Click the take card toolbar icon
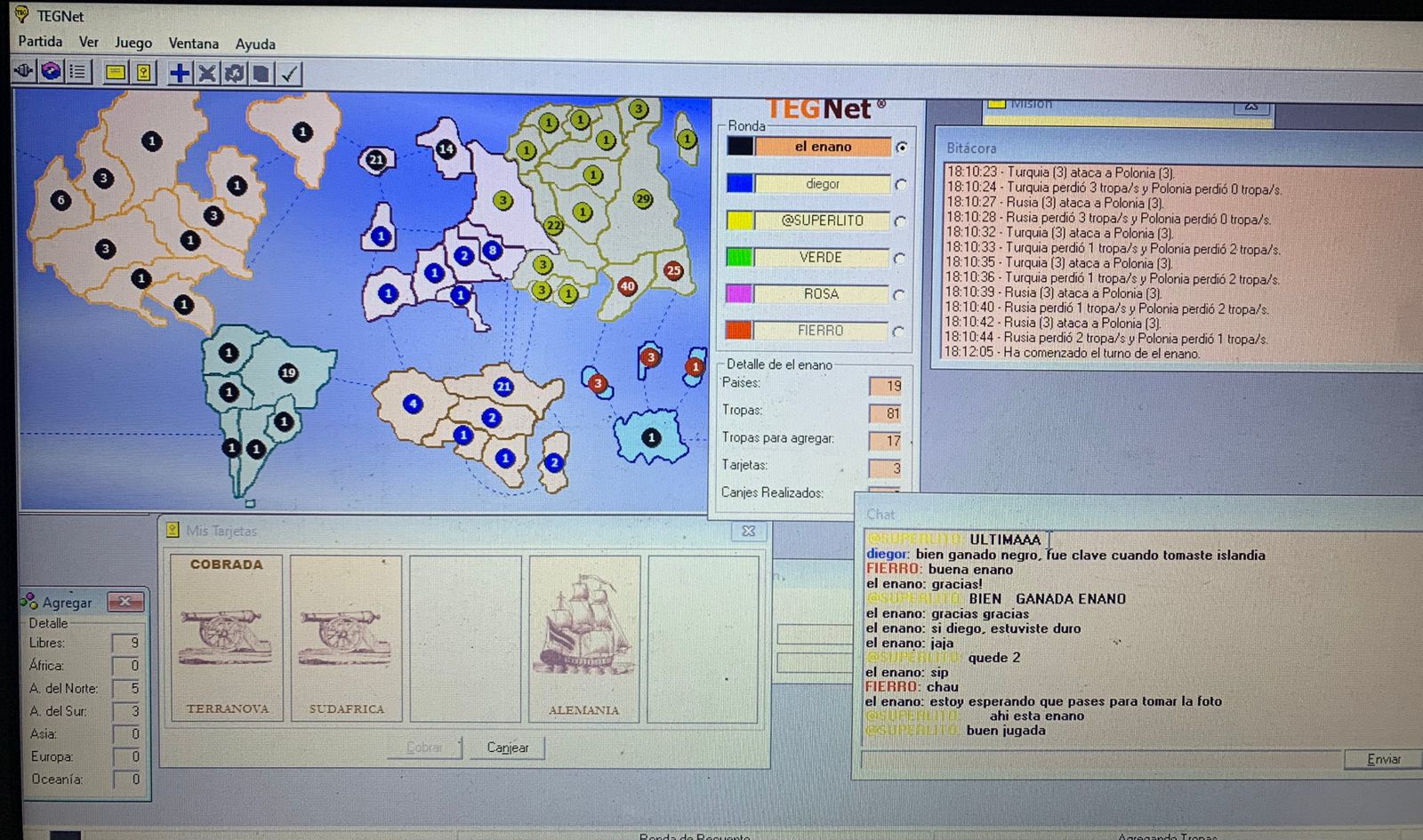1423x840 pixels. [261, 73]
